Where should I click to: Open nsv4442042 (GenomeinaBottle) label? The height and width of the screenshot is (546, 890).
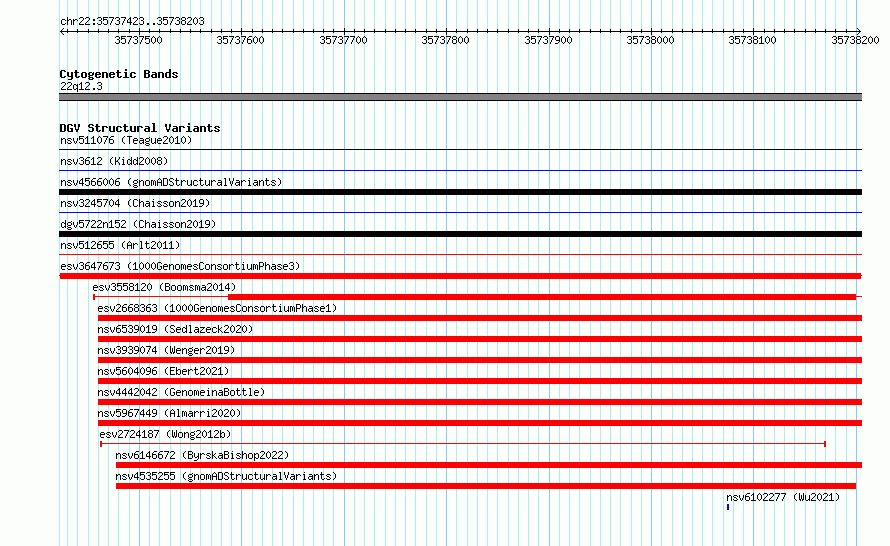(181, 392)
